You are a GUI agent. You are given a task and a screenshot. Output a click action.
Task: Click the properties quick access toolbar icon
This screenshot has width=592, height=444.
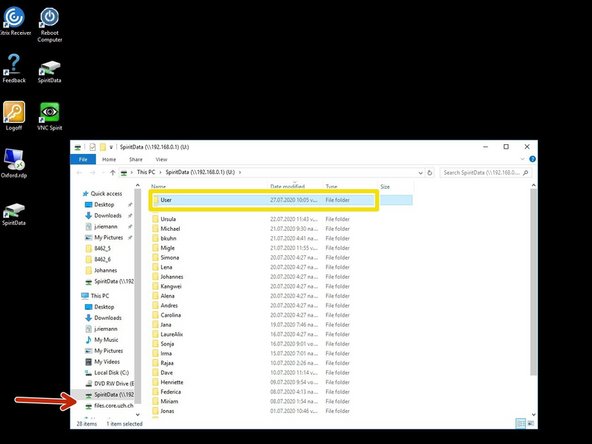tap(92, 147)
